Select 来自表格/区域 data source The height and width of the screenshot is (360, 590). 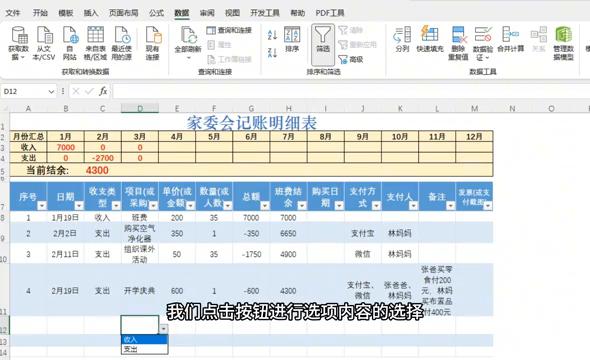[95, 43]
